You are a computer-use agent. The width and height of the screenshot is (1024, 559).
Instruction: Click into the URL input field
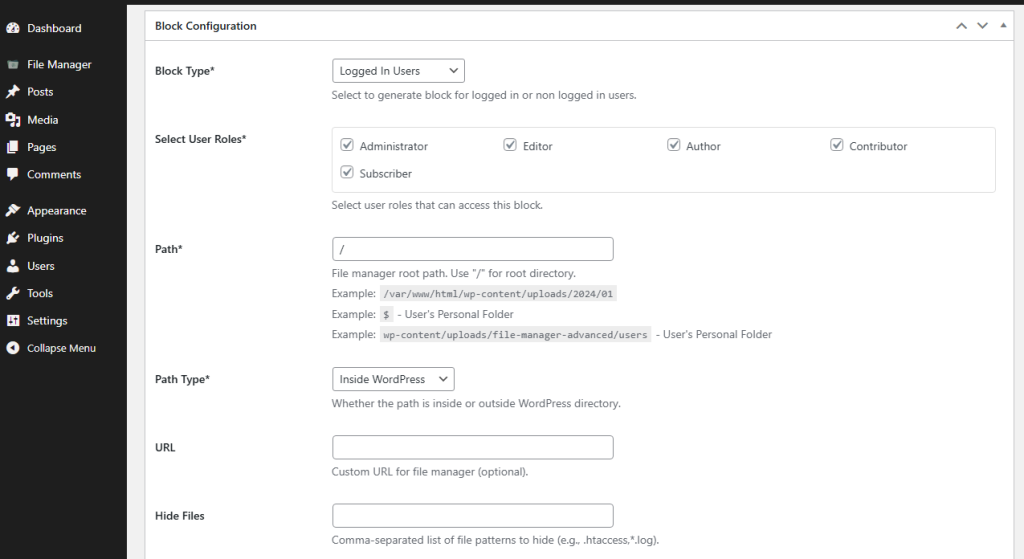point(473,447)
